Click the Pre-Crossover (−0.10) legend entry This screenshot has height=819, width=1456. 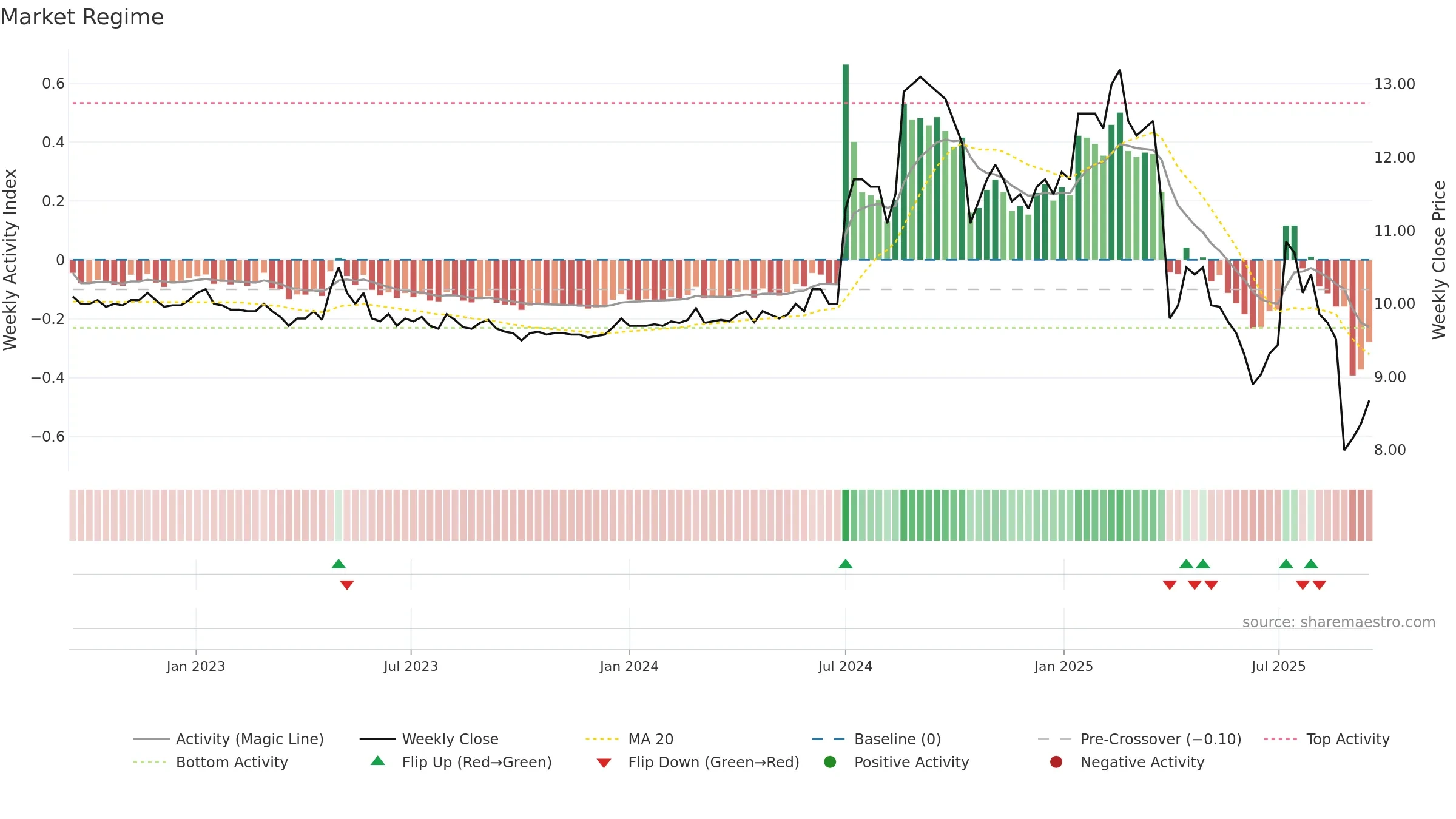pos(1140,739)
